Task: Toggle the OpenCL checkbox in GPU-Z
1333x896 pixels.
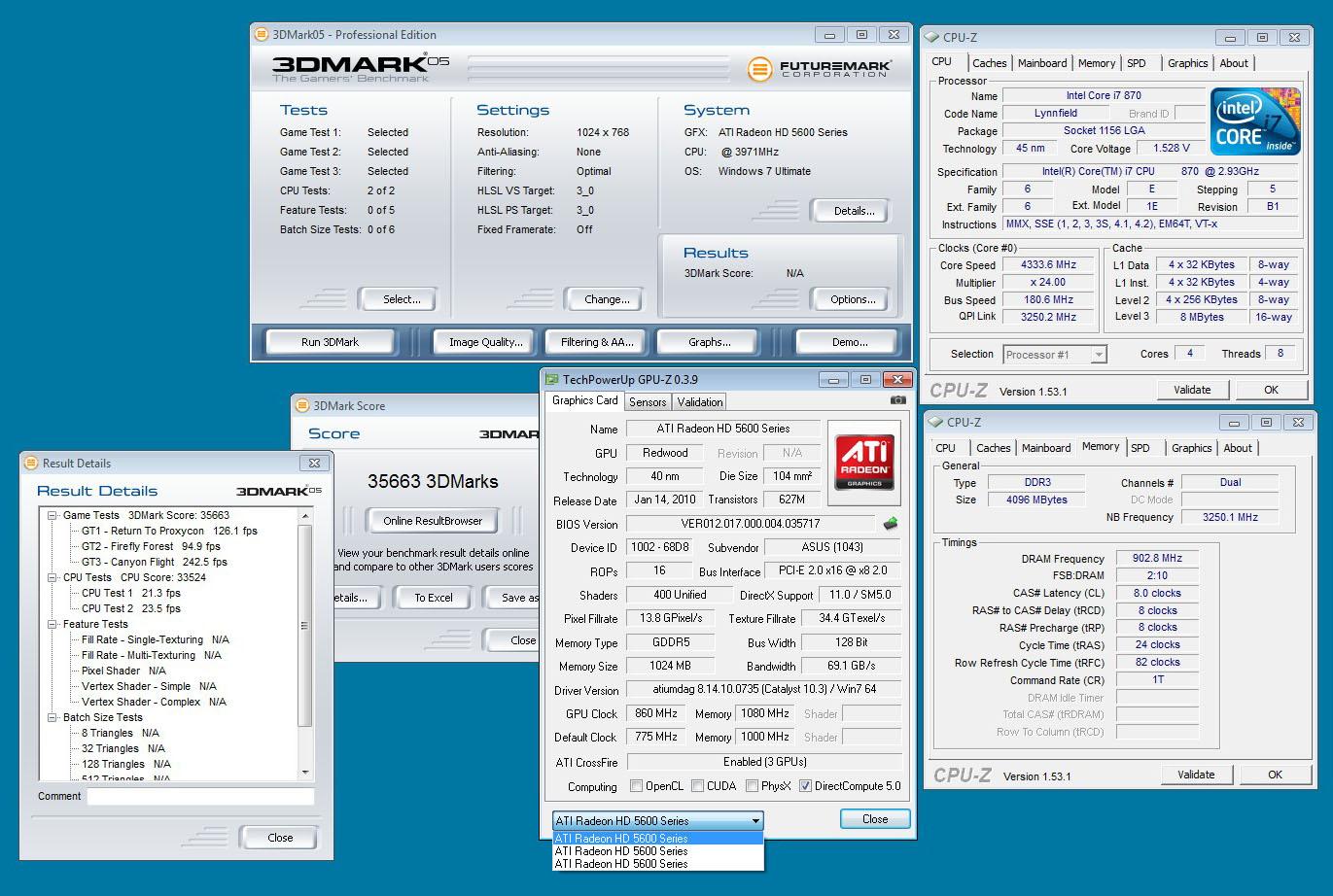Action: (x=636, y=786)
